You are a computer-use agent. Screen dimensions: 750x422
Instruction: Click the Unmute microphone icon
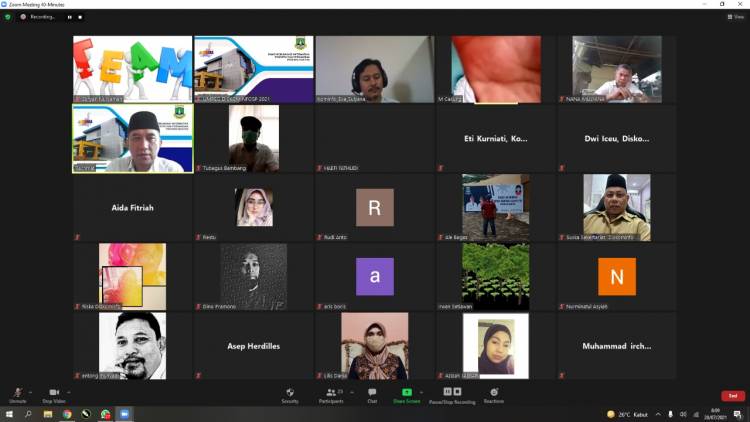[x=18, y=393]
